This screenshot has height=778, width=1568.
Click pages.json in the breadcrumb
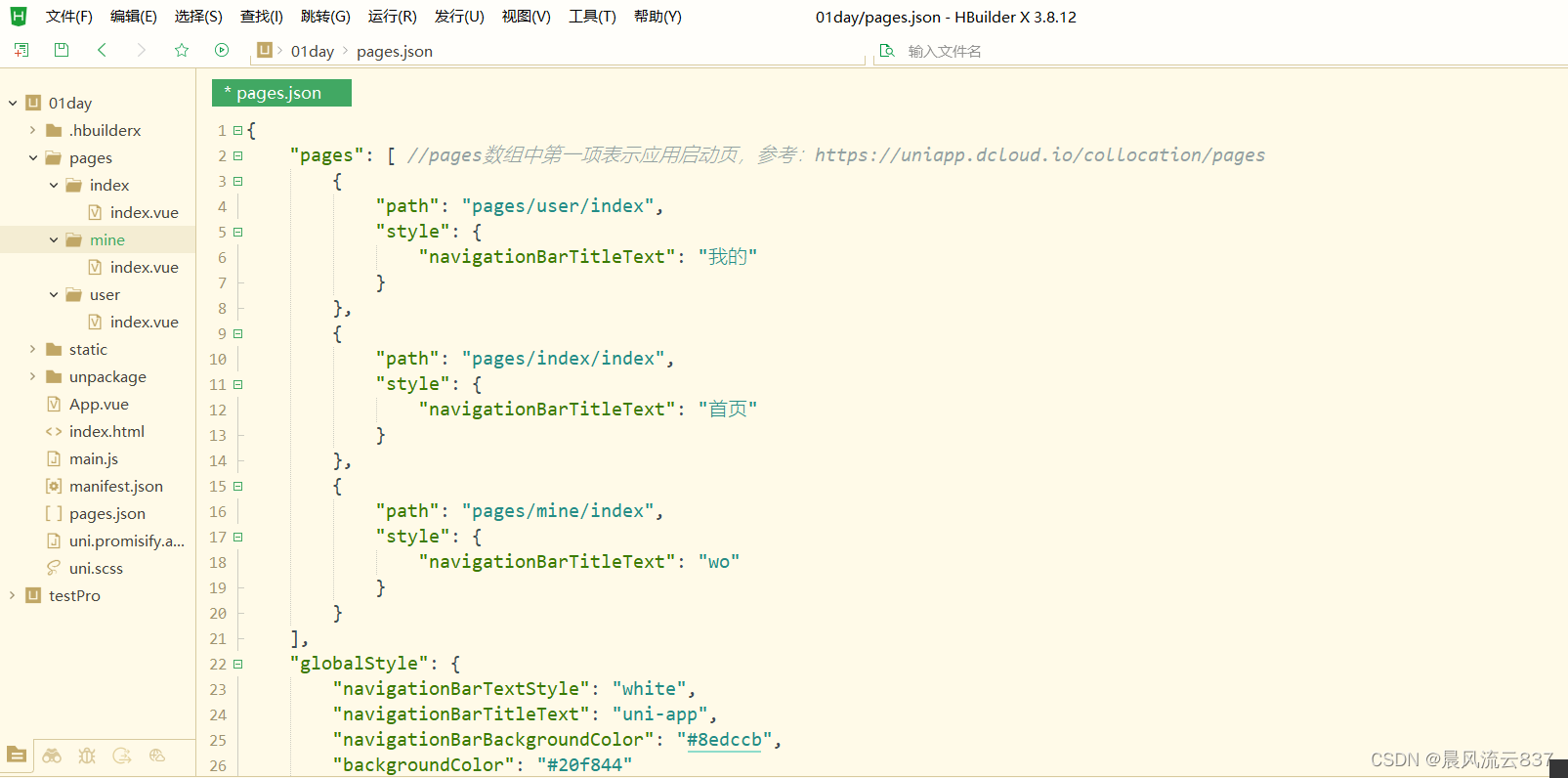(395, 51)
